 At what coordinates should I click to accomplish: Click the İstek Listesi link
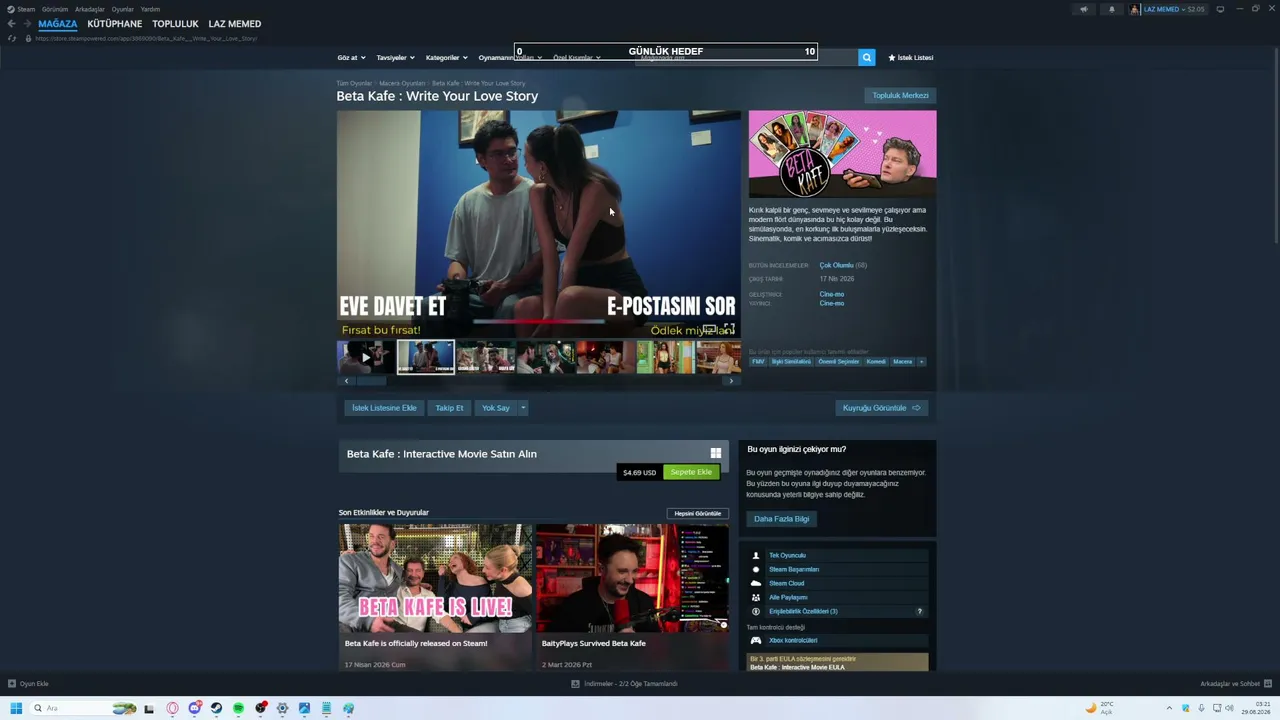click(x=911, y=58)
